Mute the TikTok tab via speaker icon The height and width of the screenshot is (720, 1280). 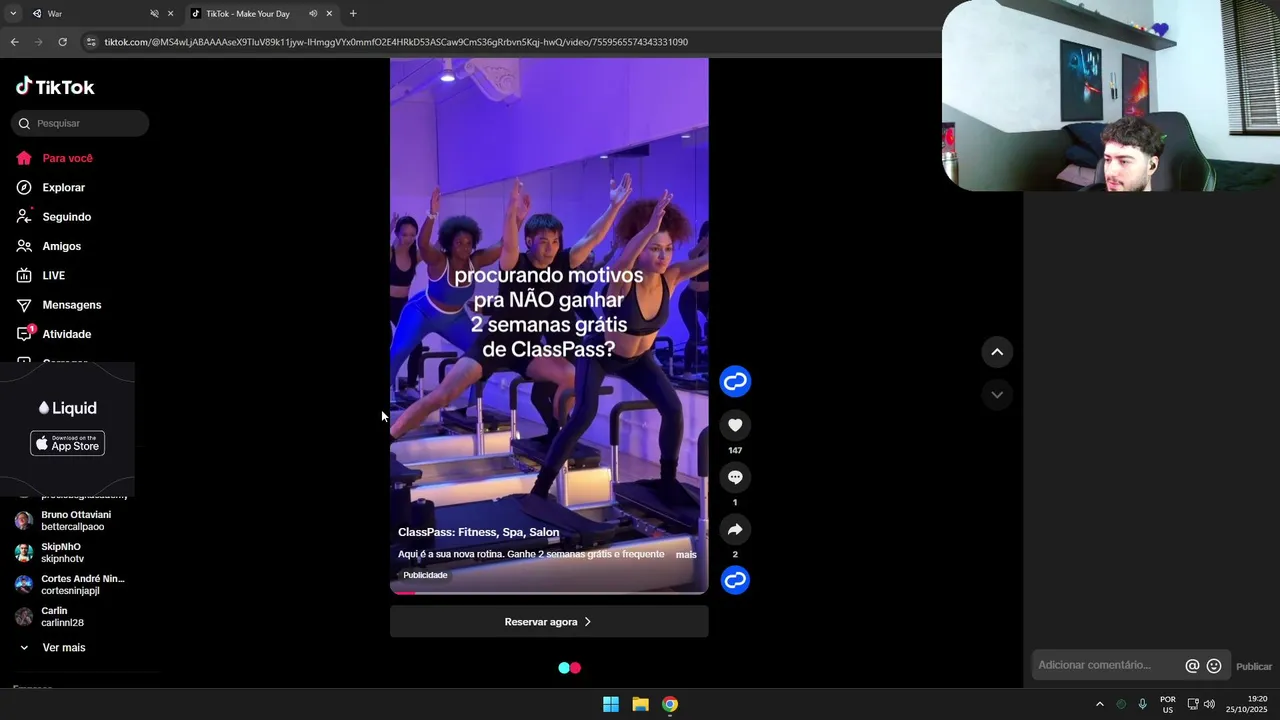tap(313, 14)
